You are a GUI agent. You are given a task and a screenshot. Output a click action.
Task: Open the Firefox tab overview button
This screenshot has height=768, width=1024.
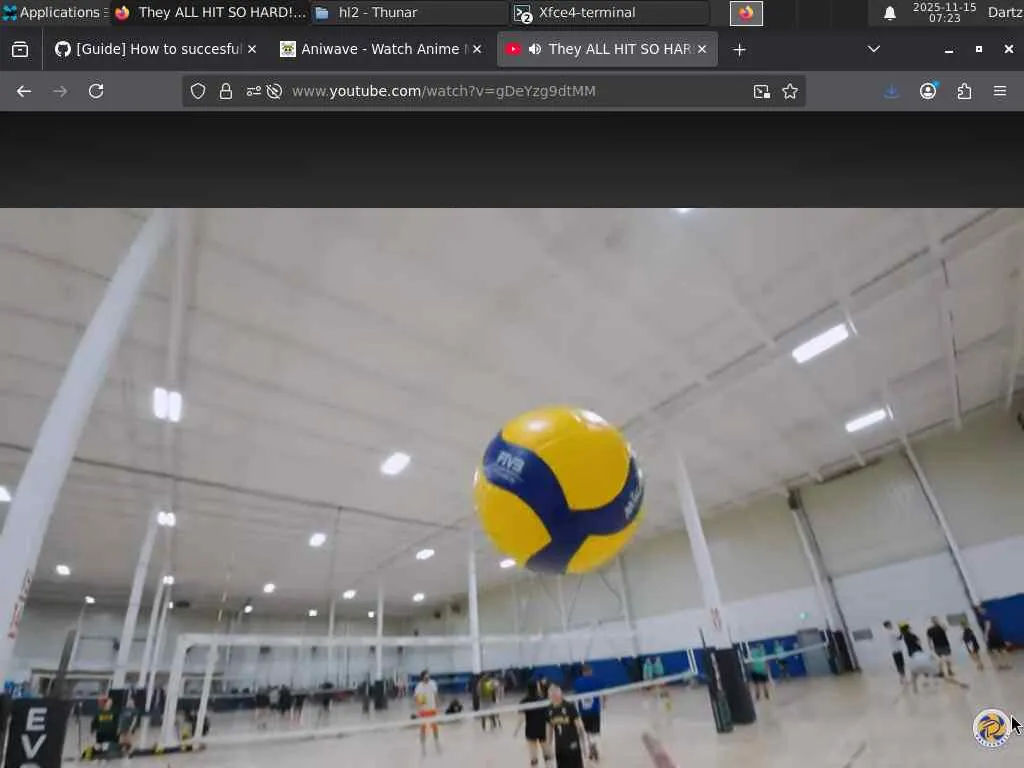(x=20, y=49)
